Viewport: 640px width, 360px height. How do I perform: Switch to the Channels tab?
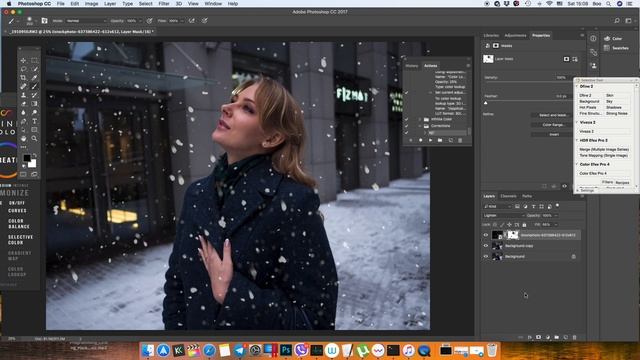pos(508,196)
